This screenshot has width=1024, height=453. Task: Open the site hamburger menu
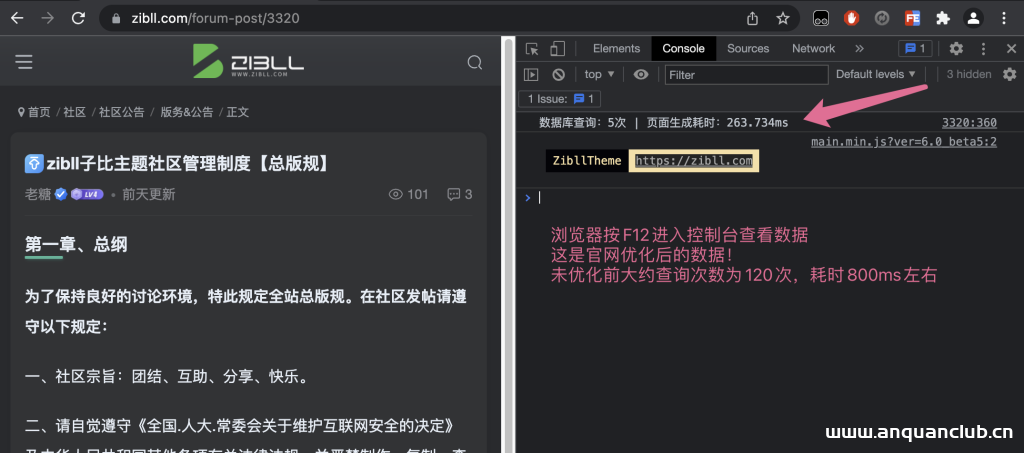[24, 62]
